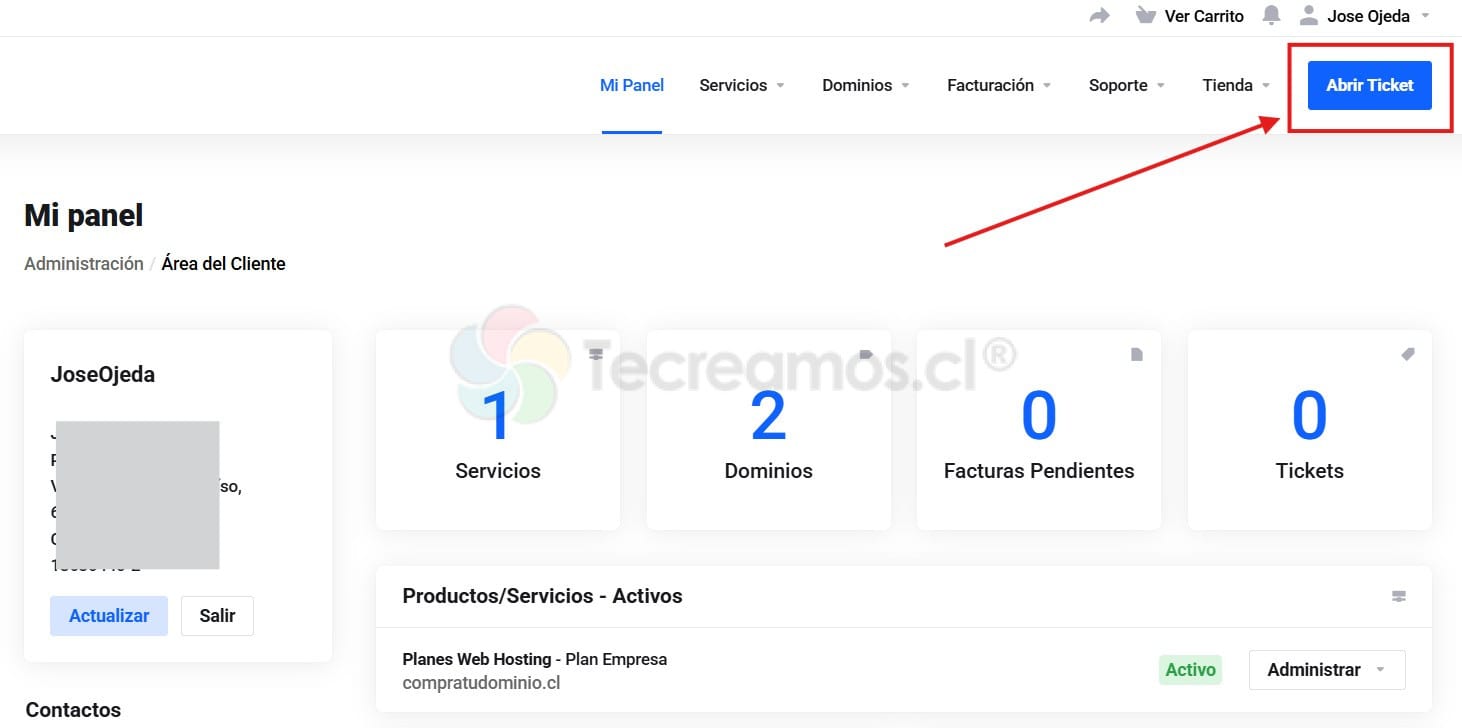Click the icon in Productos/Servicios panel header
Image resolution: width=1462 pixels, height=728 pixels.
tap(1398, 596)
